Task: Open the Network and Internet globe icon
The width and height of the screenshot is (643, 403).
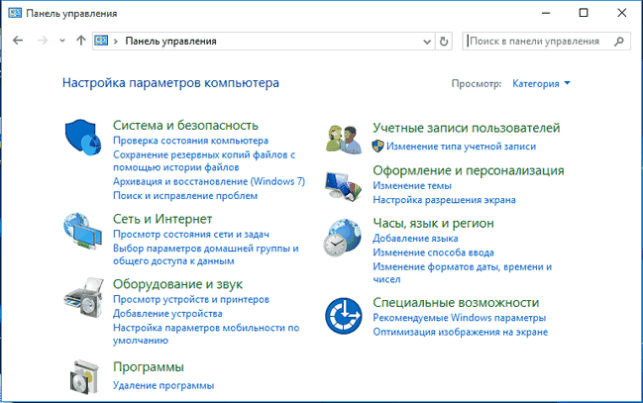Action: point(82,231)
